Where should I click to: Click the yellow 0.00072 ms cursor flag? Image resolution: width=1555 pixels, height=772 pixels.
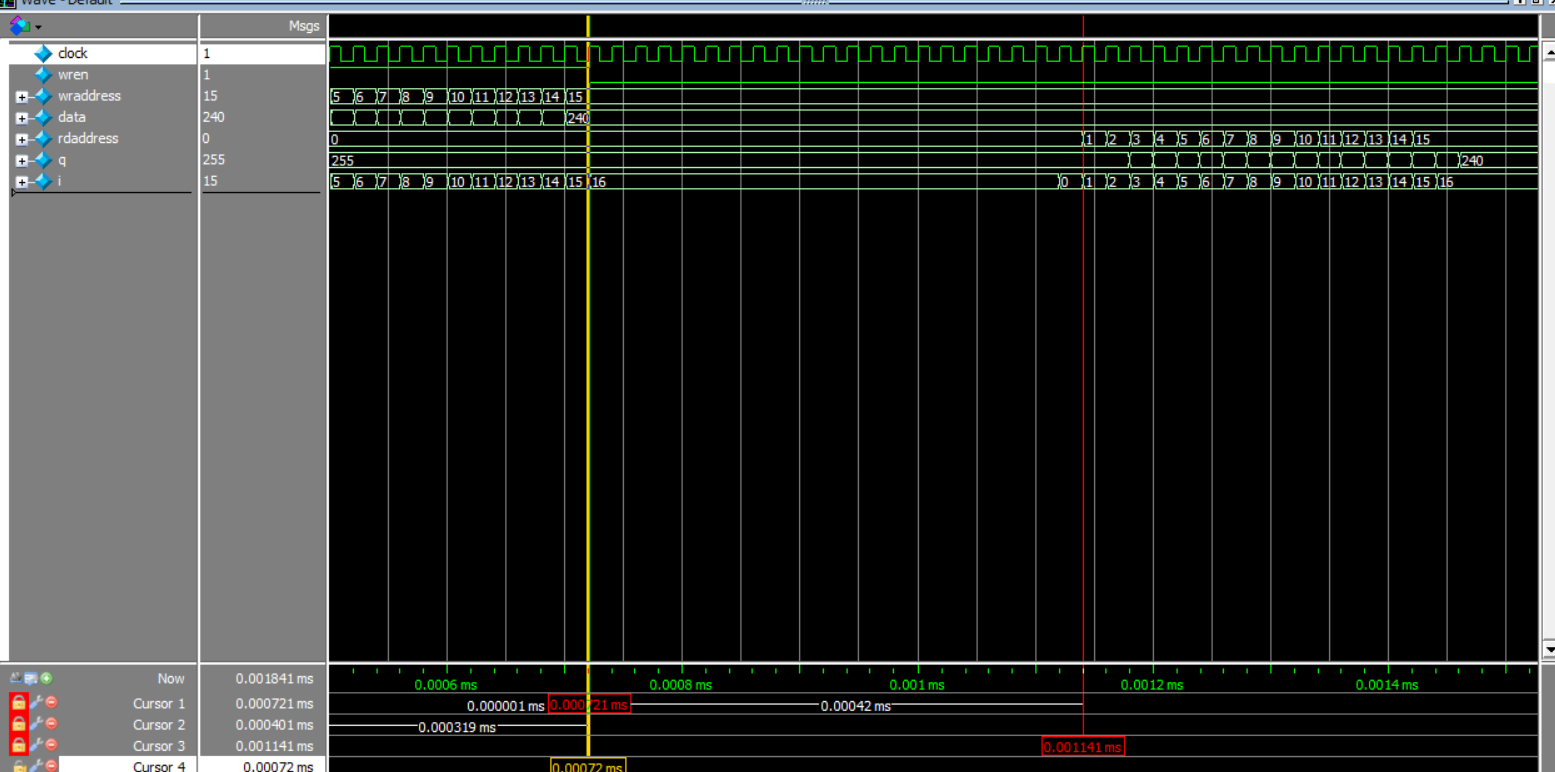click(x=588, y=766)
